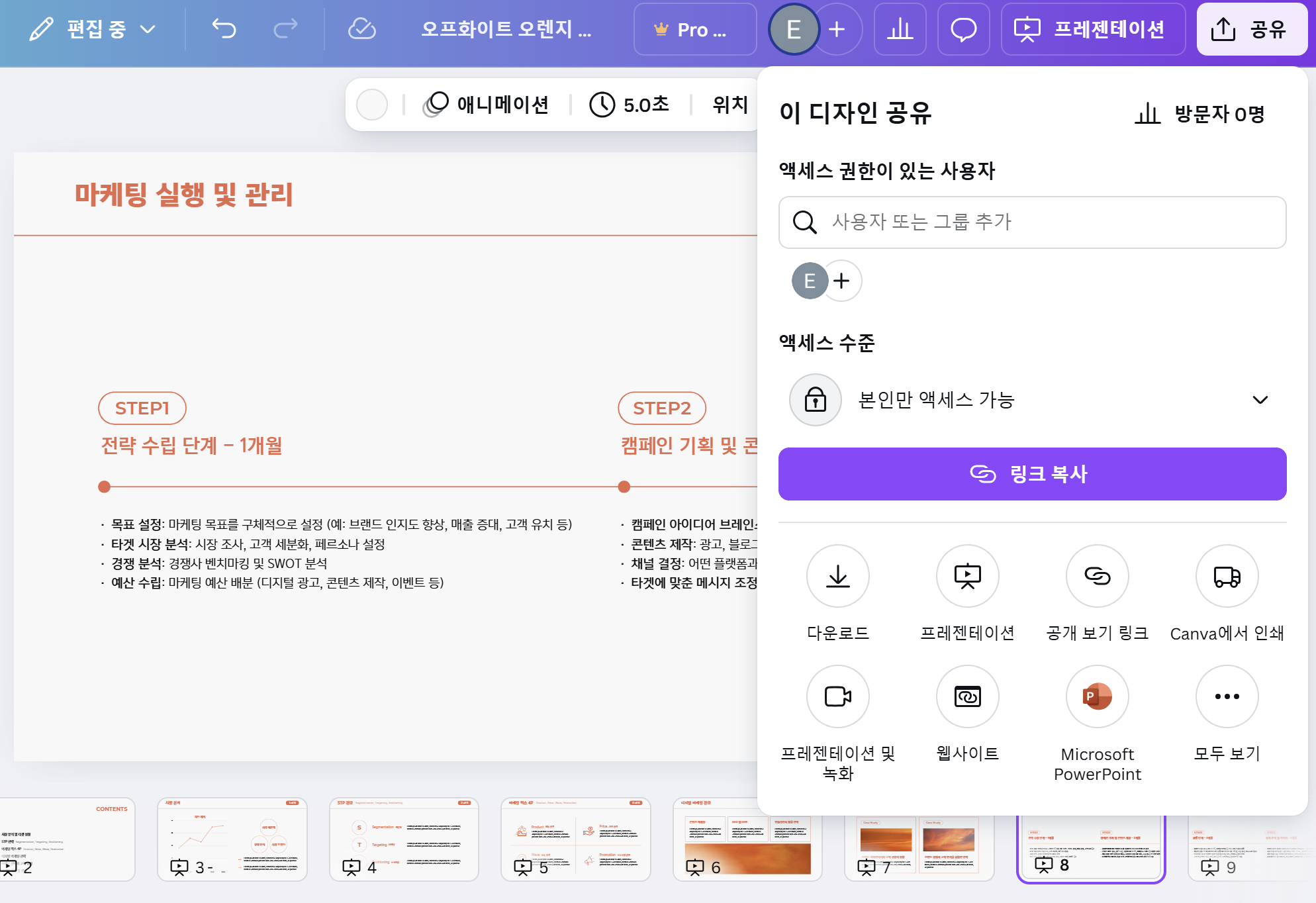This screenshot has height=903, width=1316.
Task: Click the 링크 복사 button
Action: pyautogui.click(x=1032, y=474)
